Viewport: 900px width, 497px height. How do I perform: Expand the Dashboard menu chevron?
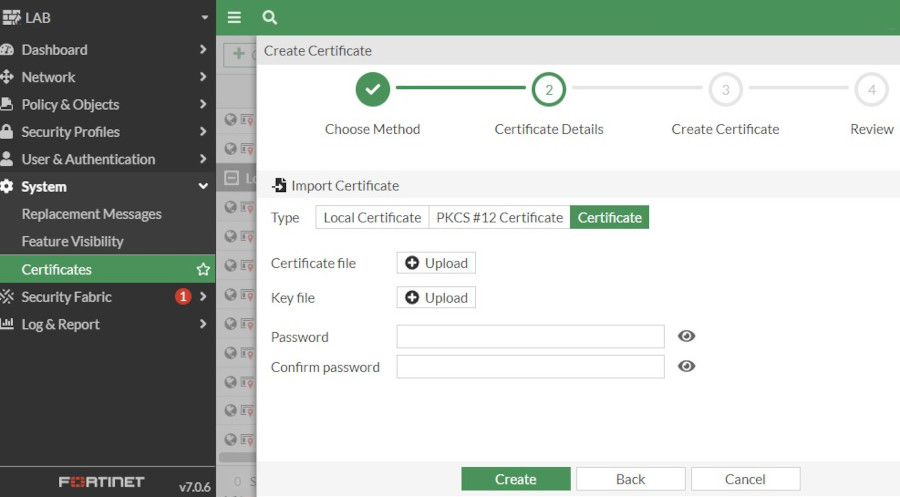click(203, 49)
